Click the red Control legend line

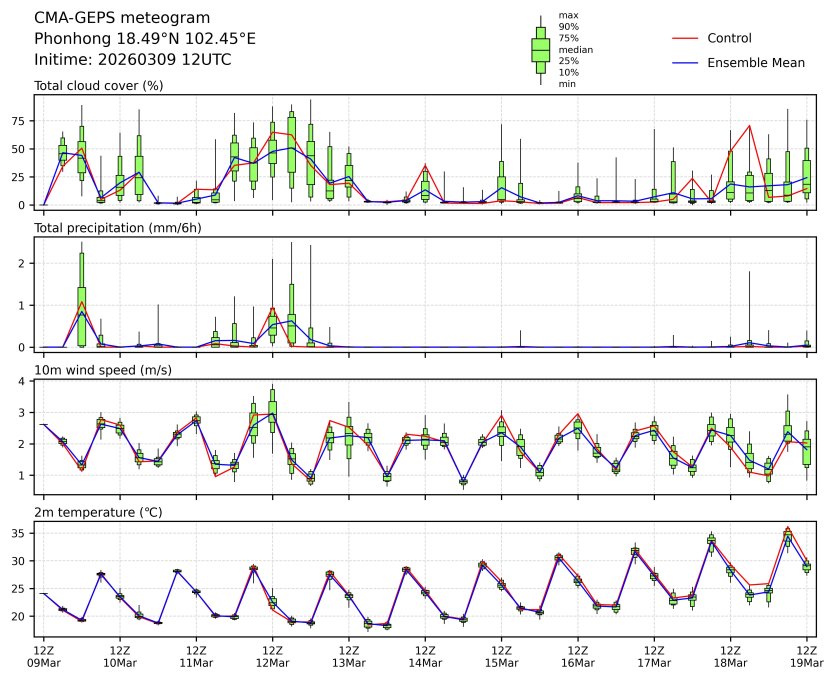(683, 38)
